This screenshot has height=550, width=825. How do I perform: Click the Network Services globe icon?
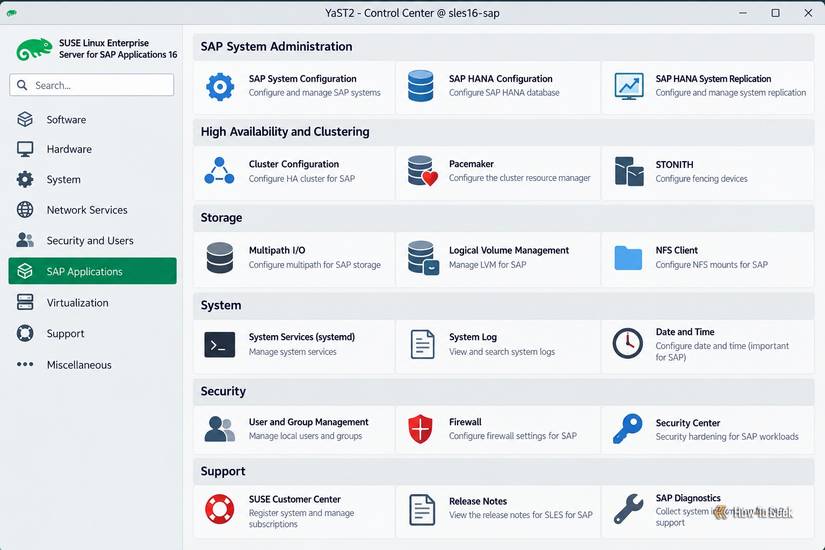25,209
